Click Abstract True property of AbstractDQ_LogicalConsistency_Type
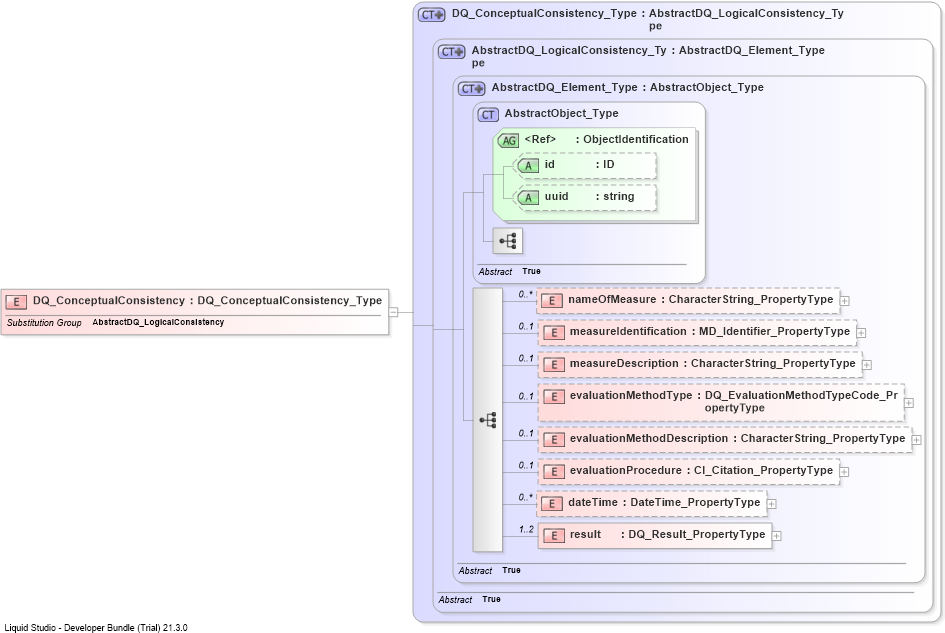 [469, 599]
